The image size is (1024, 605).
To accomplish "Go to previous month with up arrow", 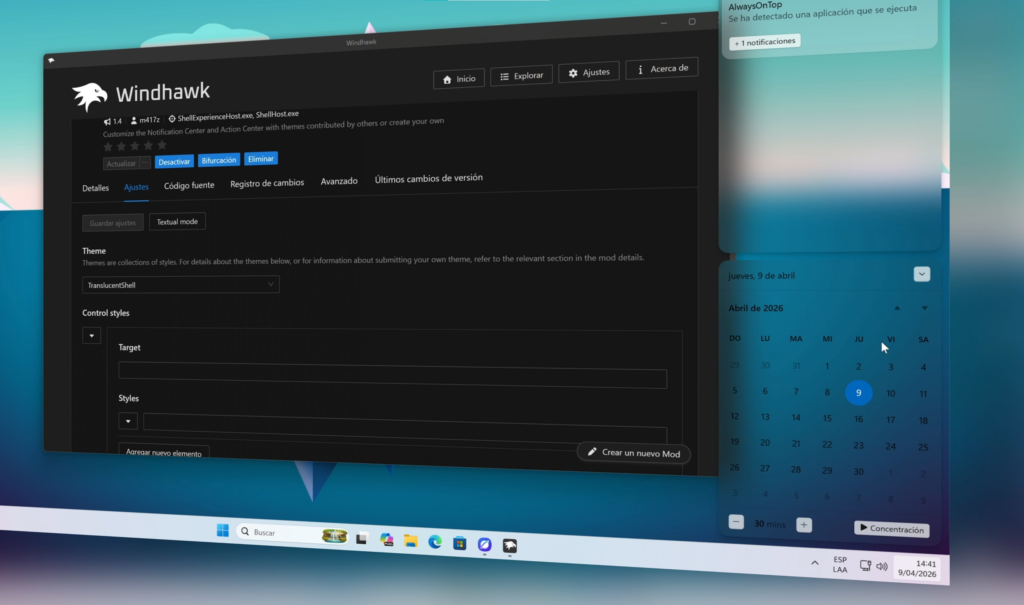I will [897, 308].
